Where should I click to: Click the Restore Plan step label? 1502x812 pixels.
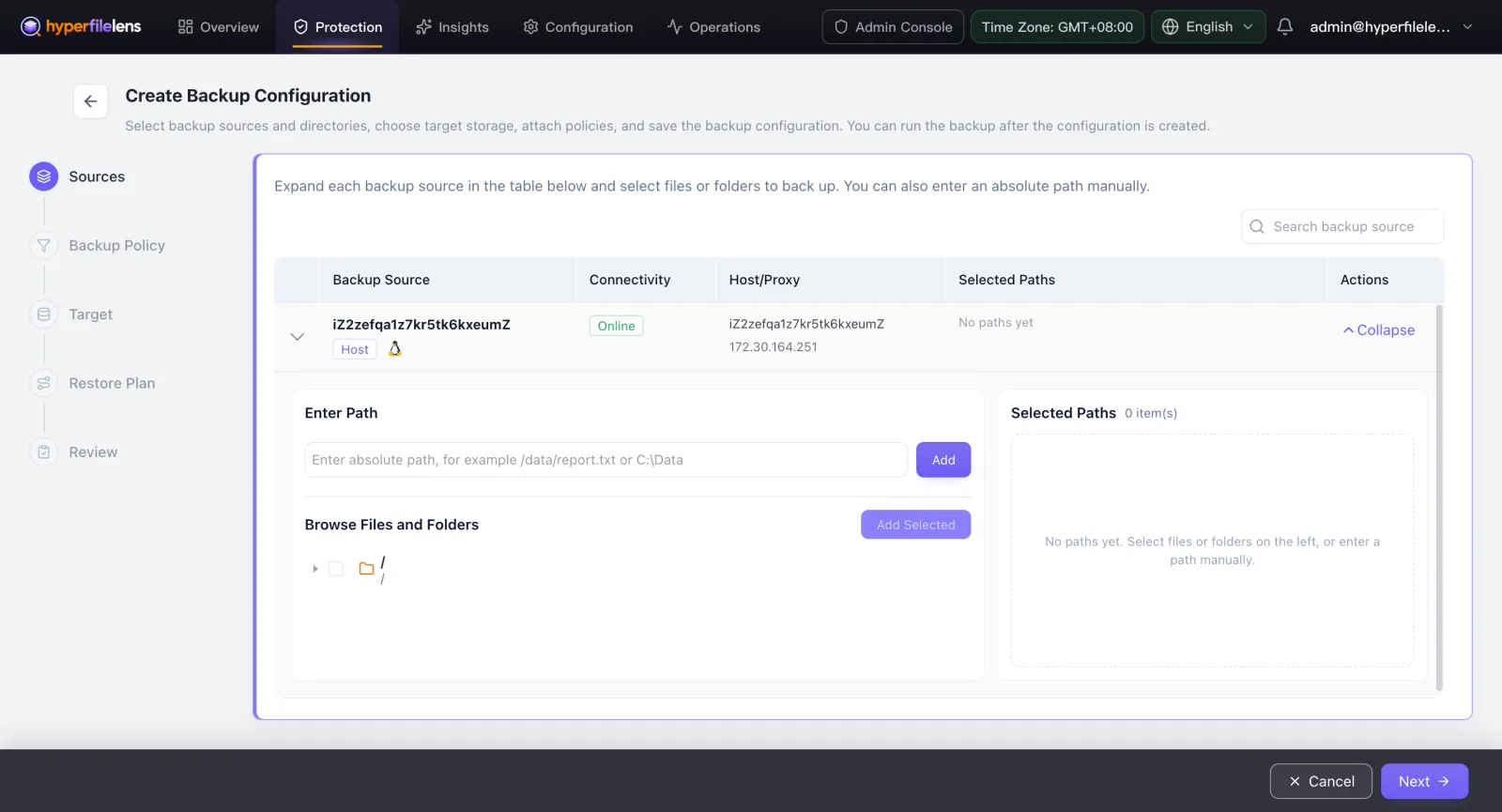coord(112,383)
